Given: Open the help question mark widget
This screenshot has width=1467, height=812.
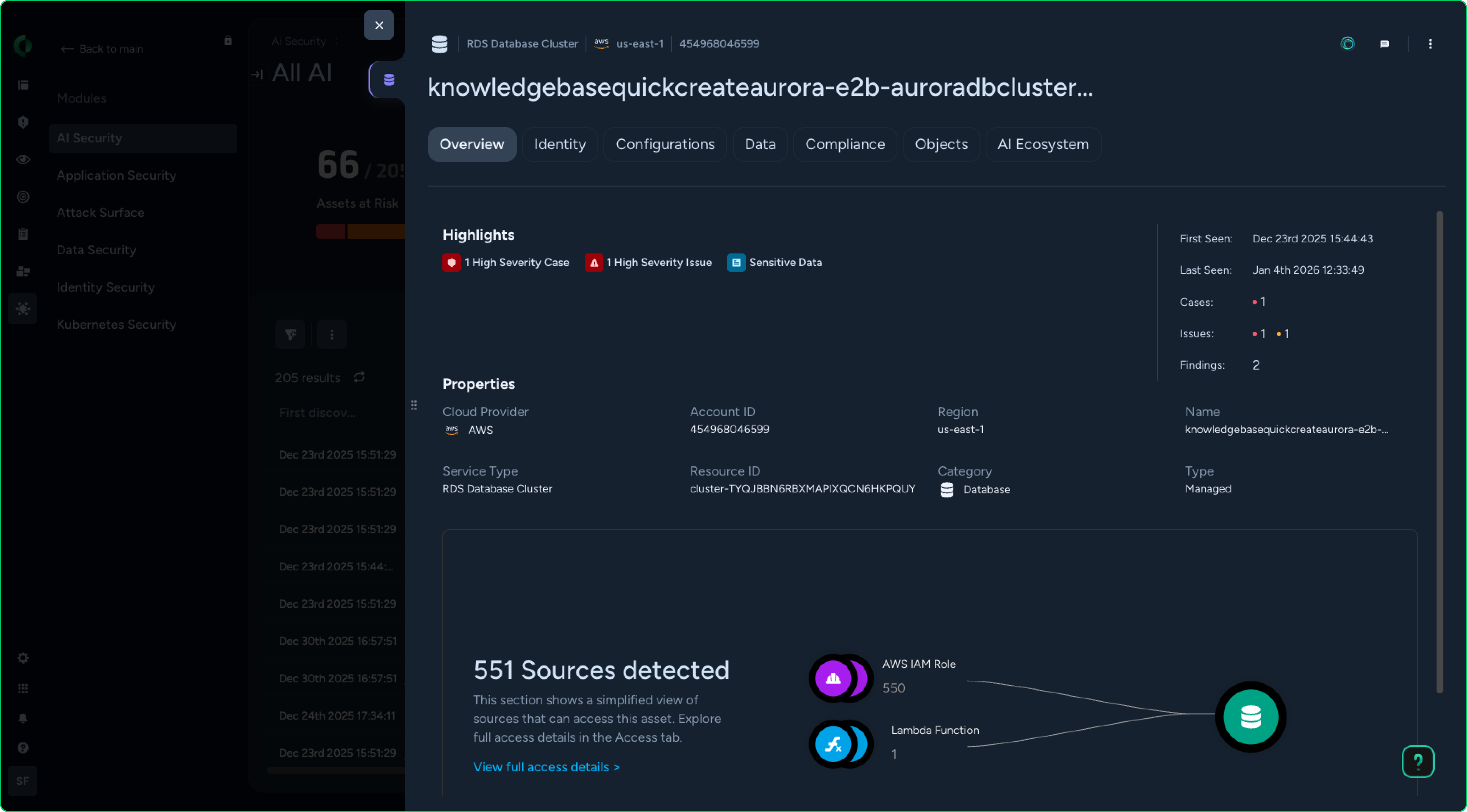Looking at the screenshot, I should point(1418,761).
